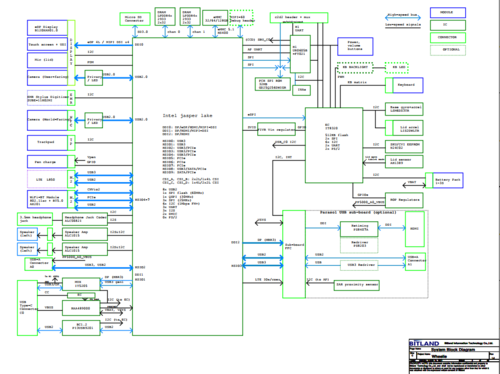Select the Lid sensor block
500x374 pixels.
404,162
